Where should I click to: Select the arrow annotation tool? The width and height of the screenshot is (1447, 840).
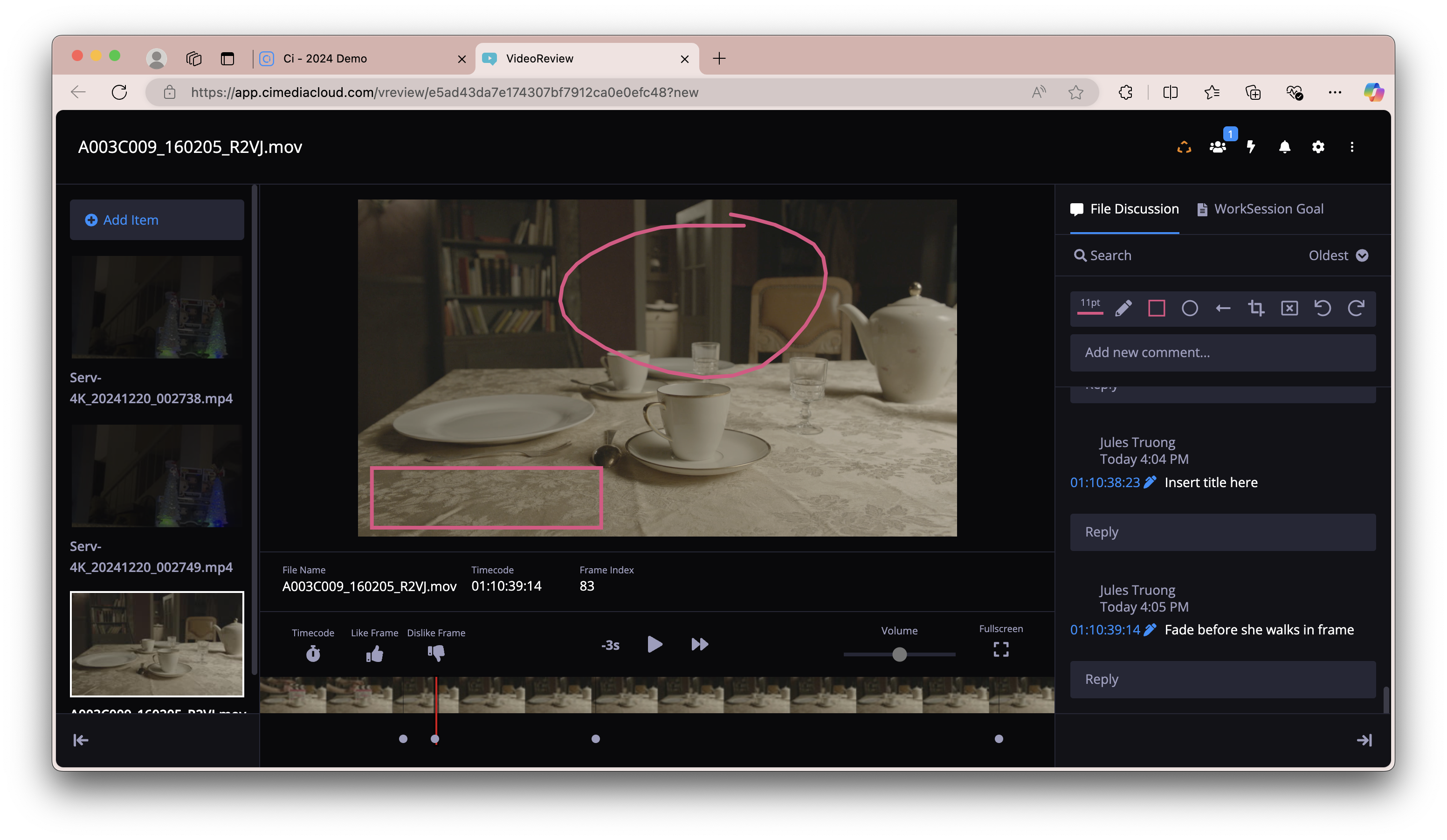coord(1223,308)
